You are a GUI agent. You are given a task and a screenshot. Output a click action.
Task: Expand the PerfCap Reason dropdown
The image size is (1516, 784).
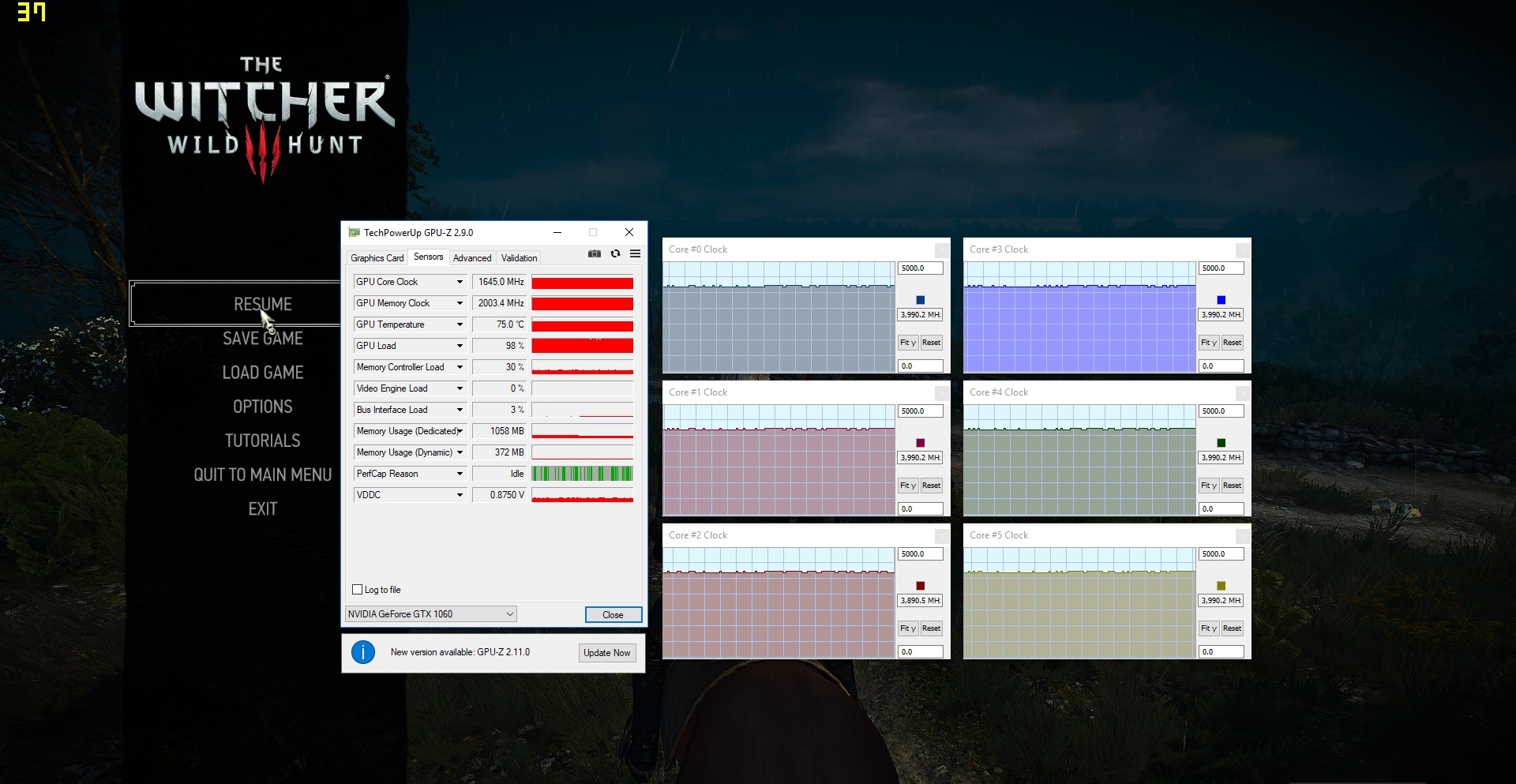(x=460, y=474)
